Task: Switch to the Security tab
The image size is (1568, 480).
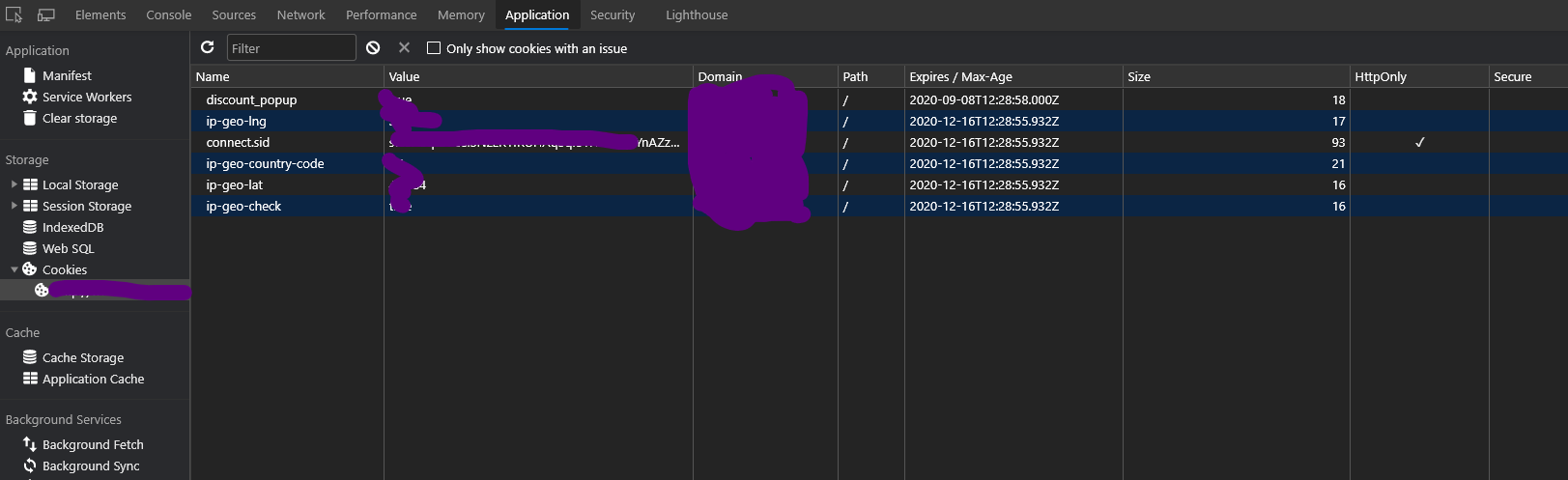Action: point(613,14)
